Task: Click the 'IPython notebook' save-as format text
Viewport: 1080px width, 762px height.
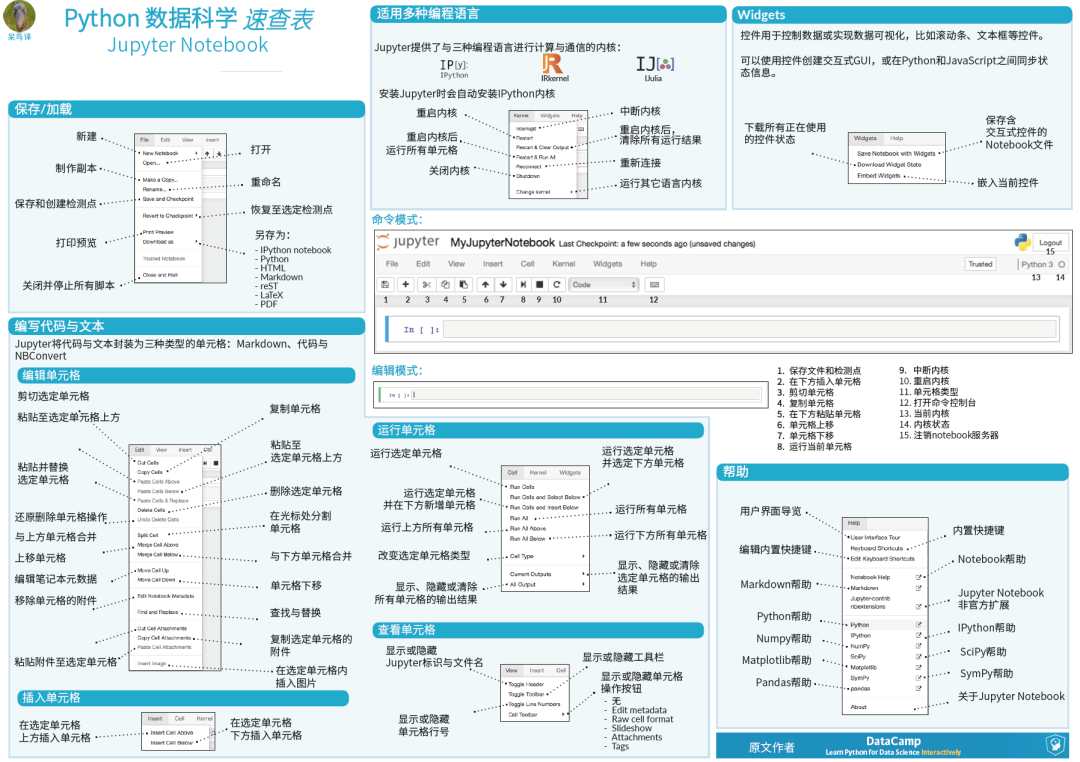Action: (295, 250)
